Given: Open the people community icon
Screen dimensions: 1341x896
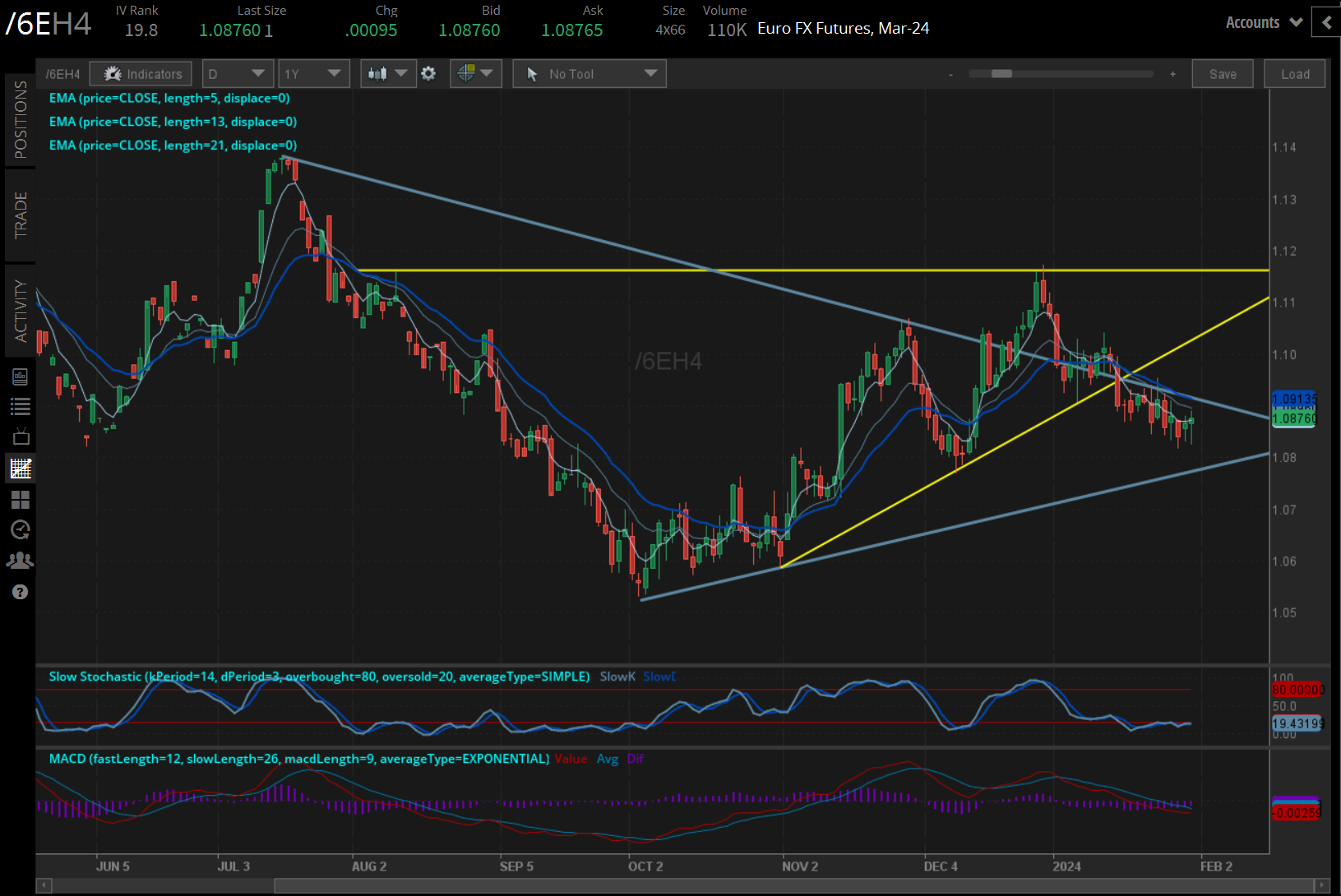Looking at the screenshot, I should 20,561.
